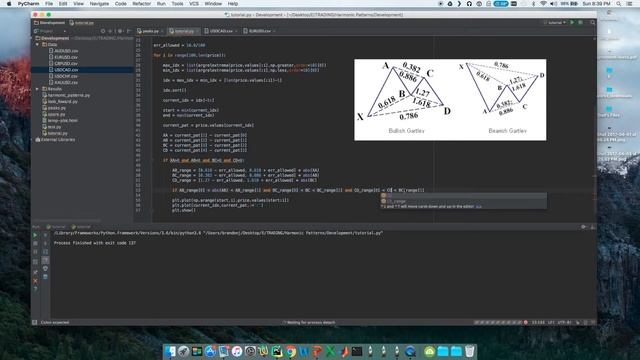Open Project panel settings gear icon
Viewport: 640px width, 360px height.
click(x=120, y=31)
